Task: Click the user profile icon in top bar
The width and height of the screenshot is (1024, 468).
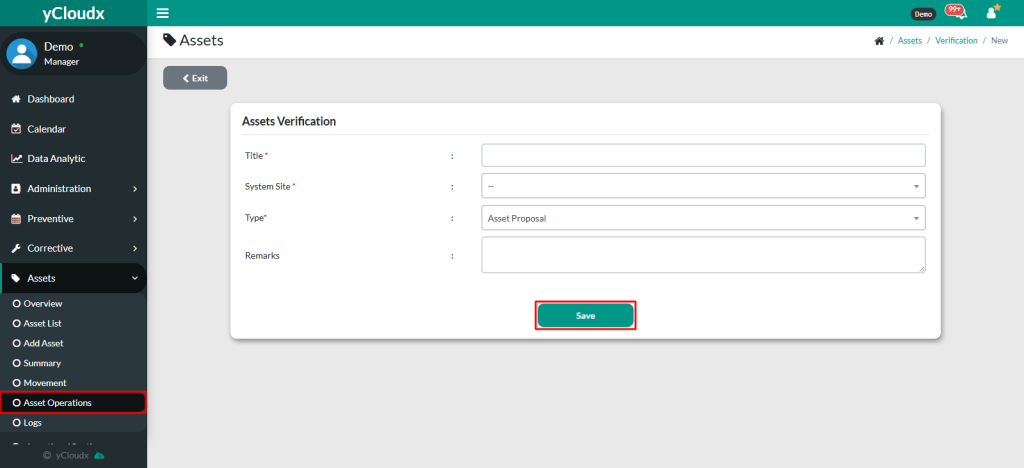Action: pyautogui.click(x=992, y=13)
